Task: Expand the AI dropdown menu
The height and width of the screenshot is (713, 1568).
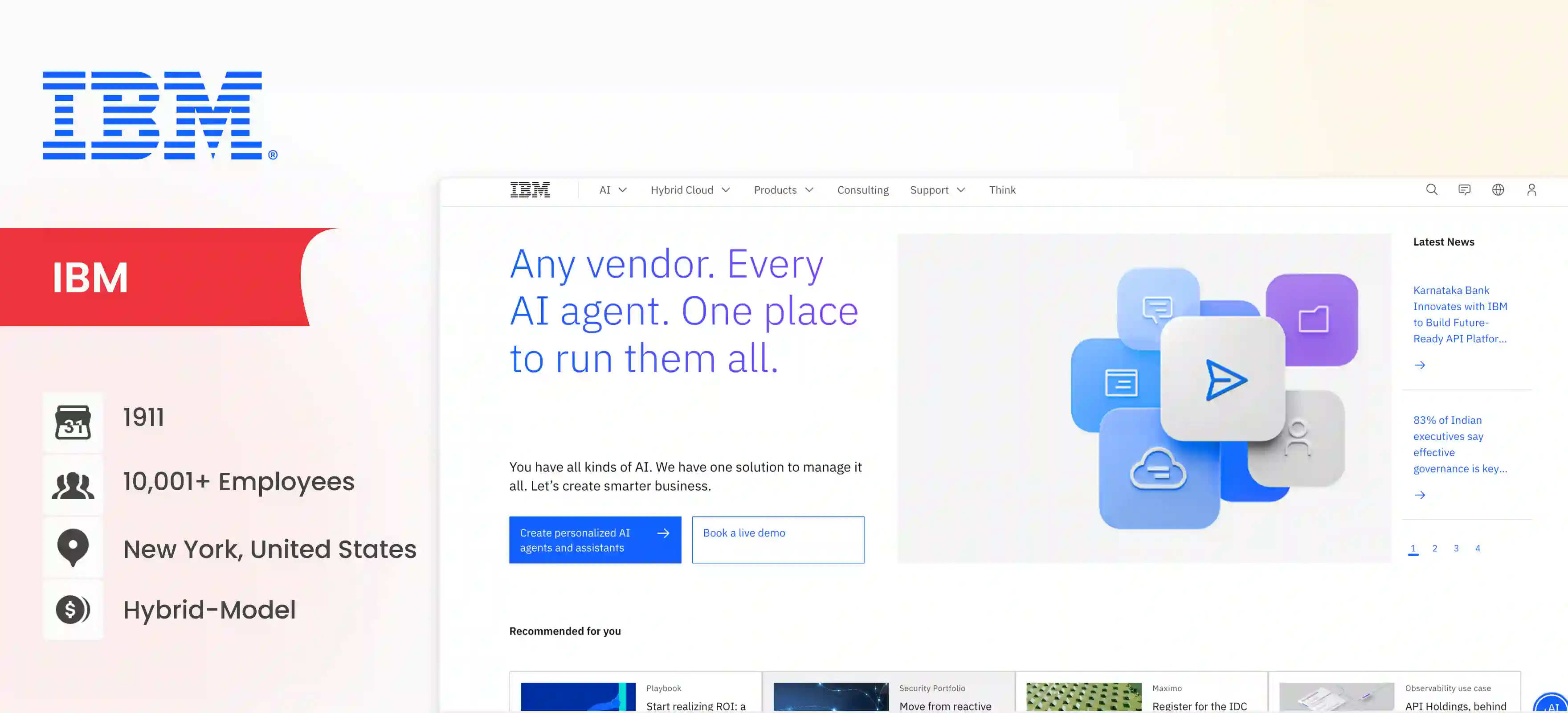Action: click(612, 189)
